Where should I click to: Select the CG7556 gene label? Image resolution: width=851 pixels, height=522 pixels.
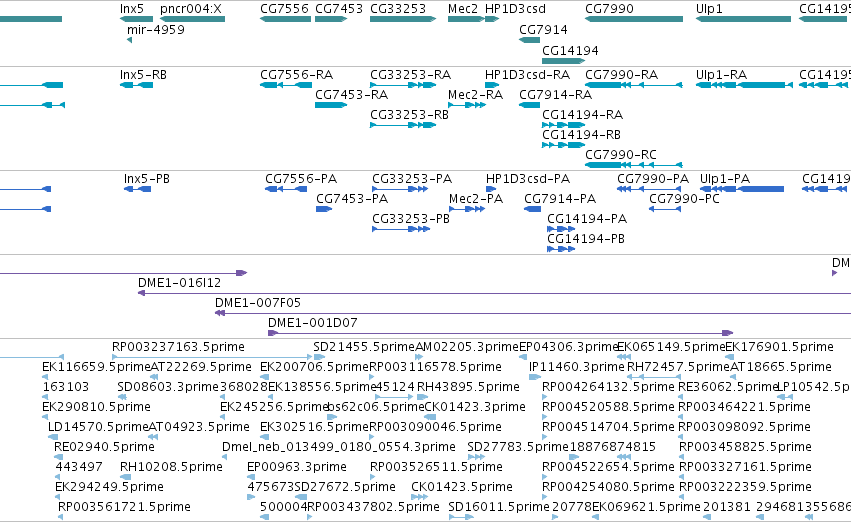284,9
